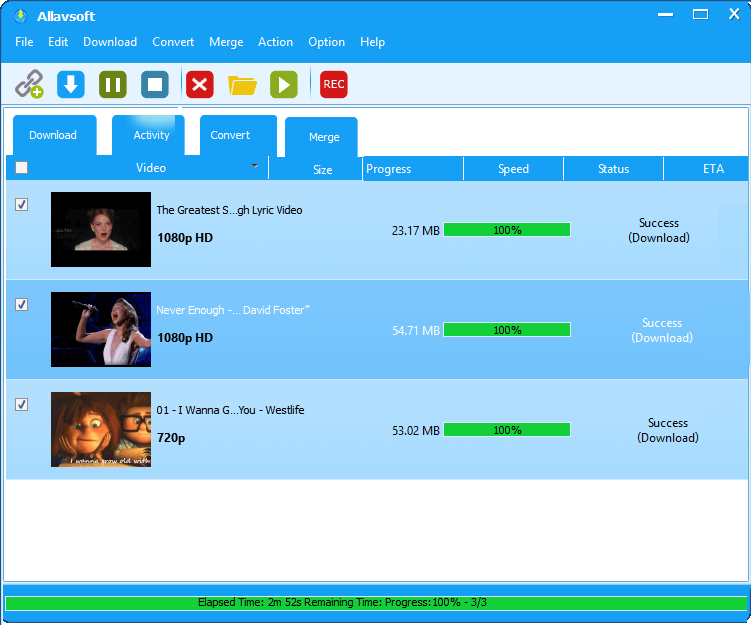Screen dimensions: 751x625
Task: Click the Never Enough 100% progress bar
Action: [507, 330]
